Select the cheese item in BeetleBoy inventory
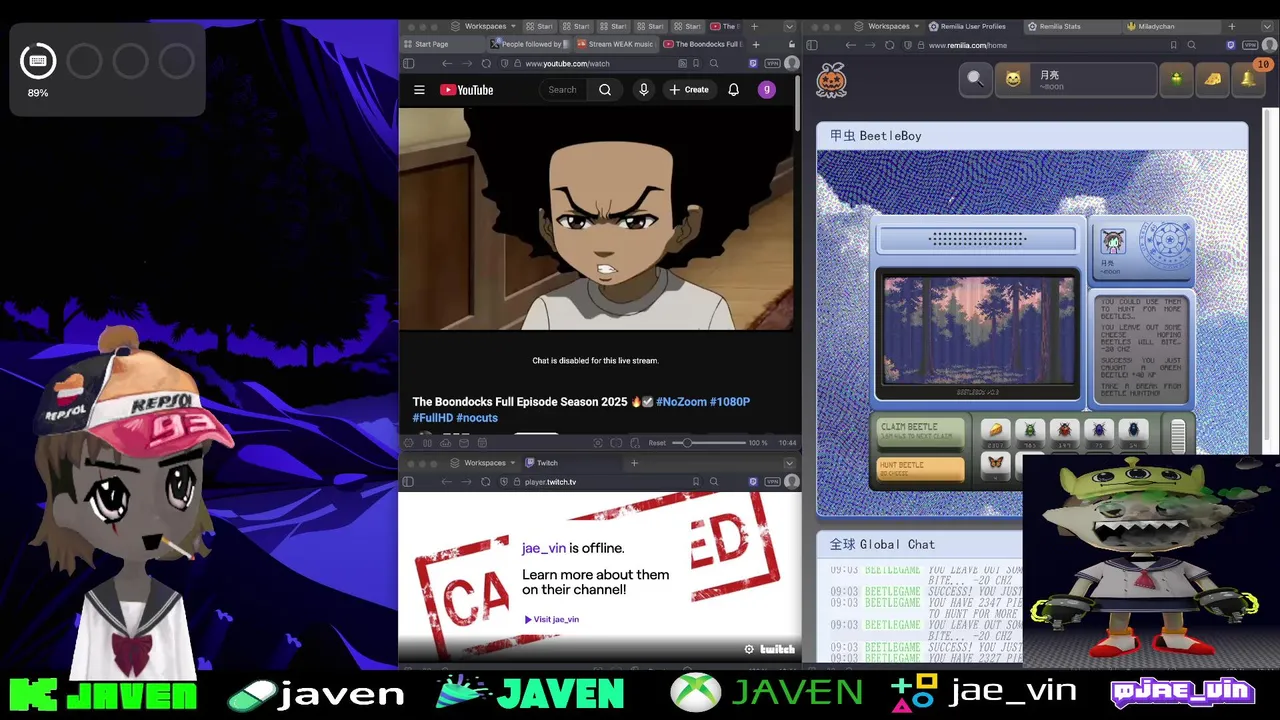The height and width of the screenshot is (720, 1280). pos(995,431)
